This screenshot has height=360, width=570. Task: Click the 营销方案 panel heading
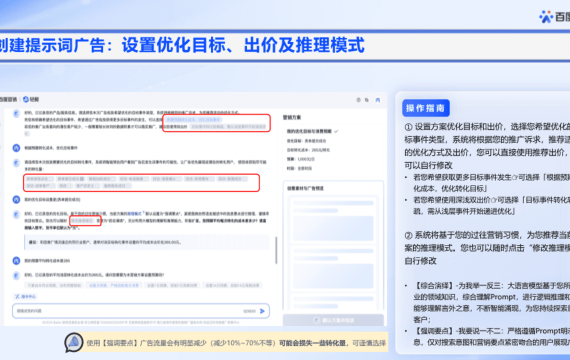[292, 117]
